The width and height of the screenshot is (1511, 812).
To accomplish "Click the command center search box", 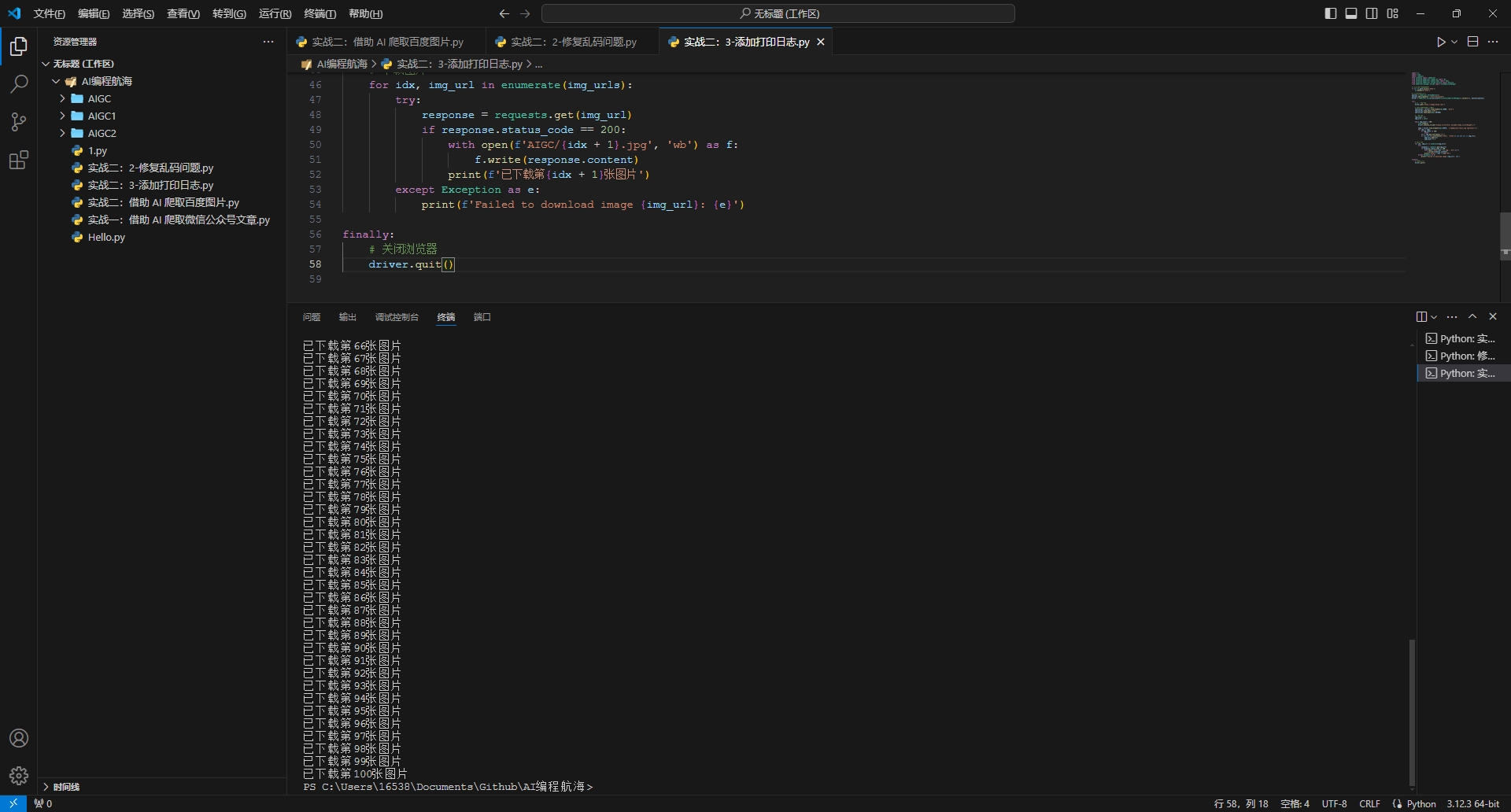I will [778, 13].
